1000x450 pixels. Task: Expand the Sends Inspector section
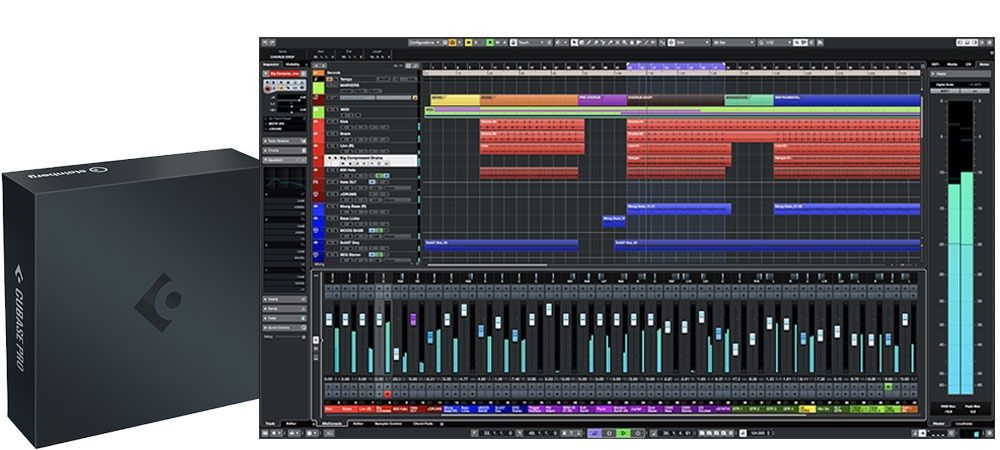285,308
